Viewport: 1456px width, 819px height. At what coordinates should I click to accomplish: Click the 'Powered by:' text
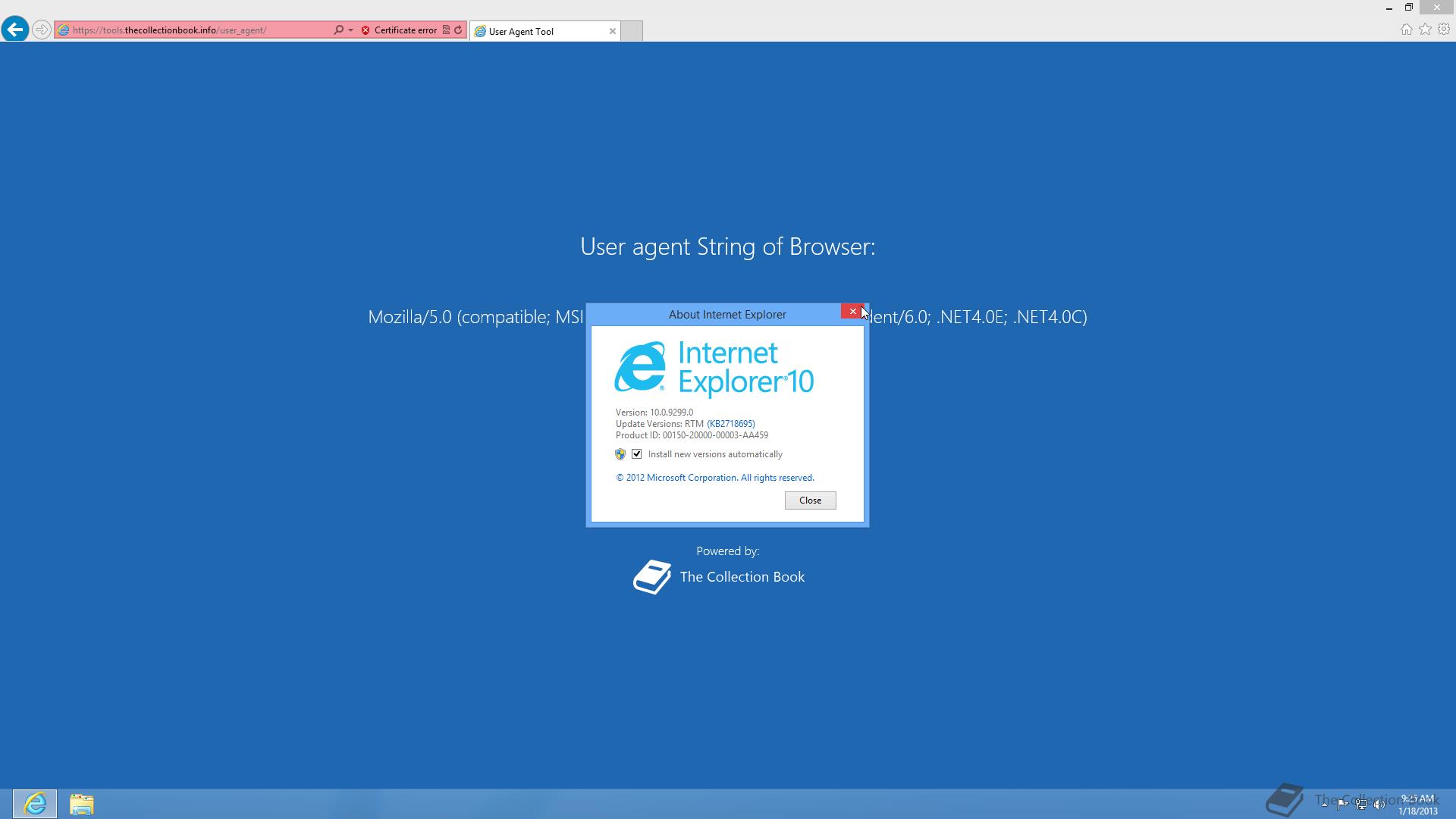point(728,551)
